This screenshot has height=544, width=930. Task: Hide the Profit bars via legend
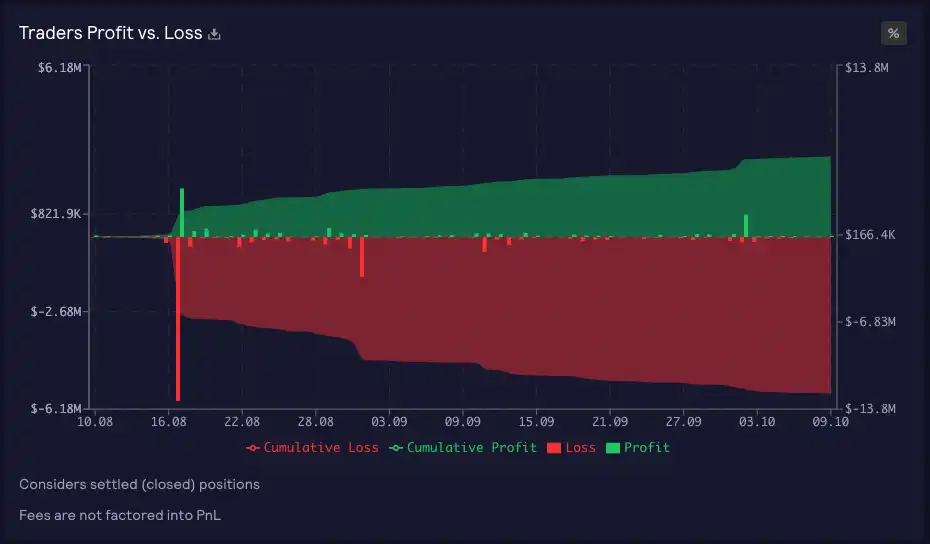(x=646, y=447)
